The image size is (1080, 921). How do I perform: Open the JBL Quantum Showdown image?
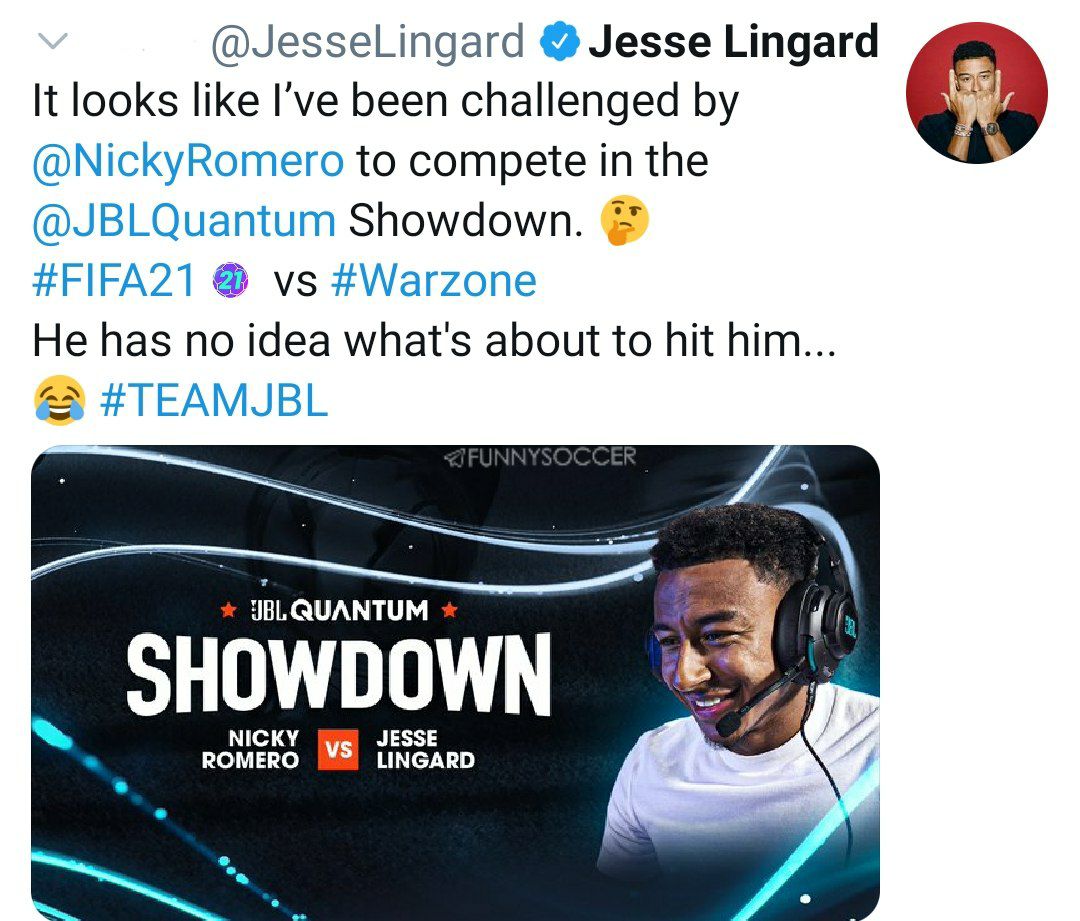pyautogui.click(x=455, y=683)
